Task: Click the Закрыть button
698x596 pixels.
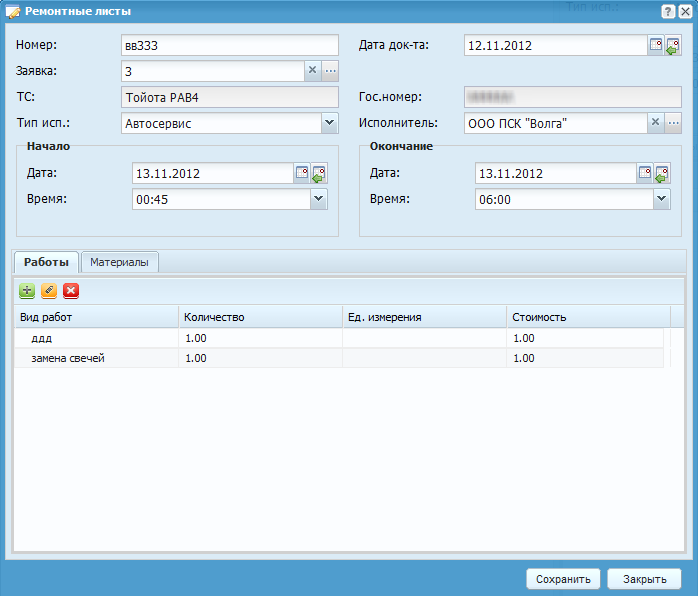Action: (x=644, y=579)
